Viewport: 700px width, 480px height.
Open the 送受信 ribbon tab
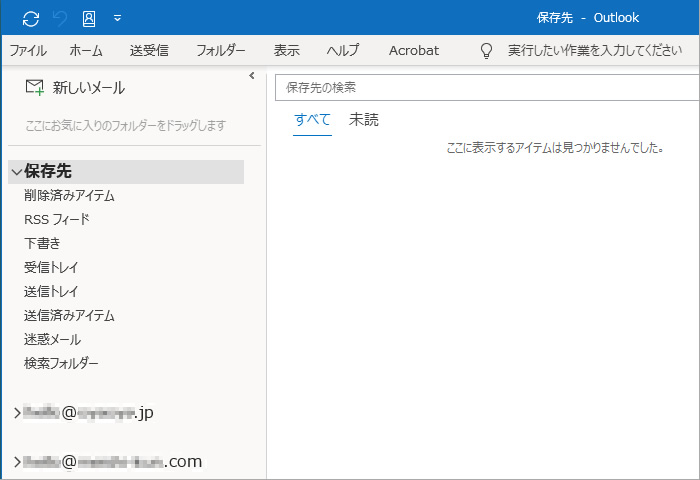click(149, 50)
